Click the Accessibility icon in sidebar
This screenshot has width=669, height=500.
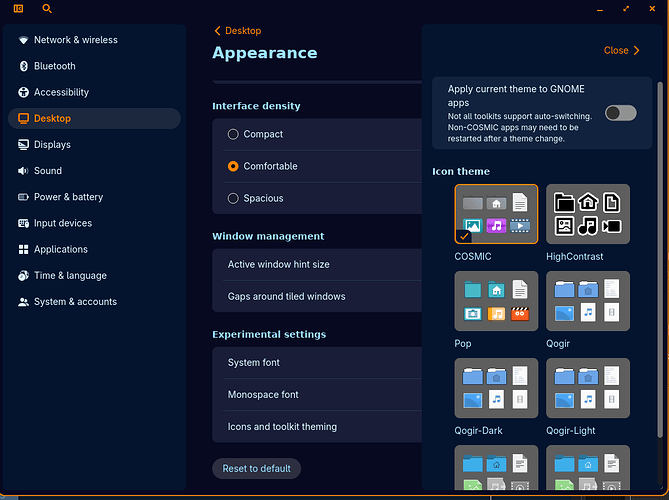click(24, 92)
